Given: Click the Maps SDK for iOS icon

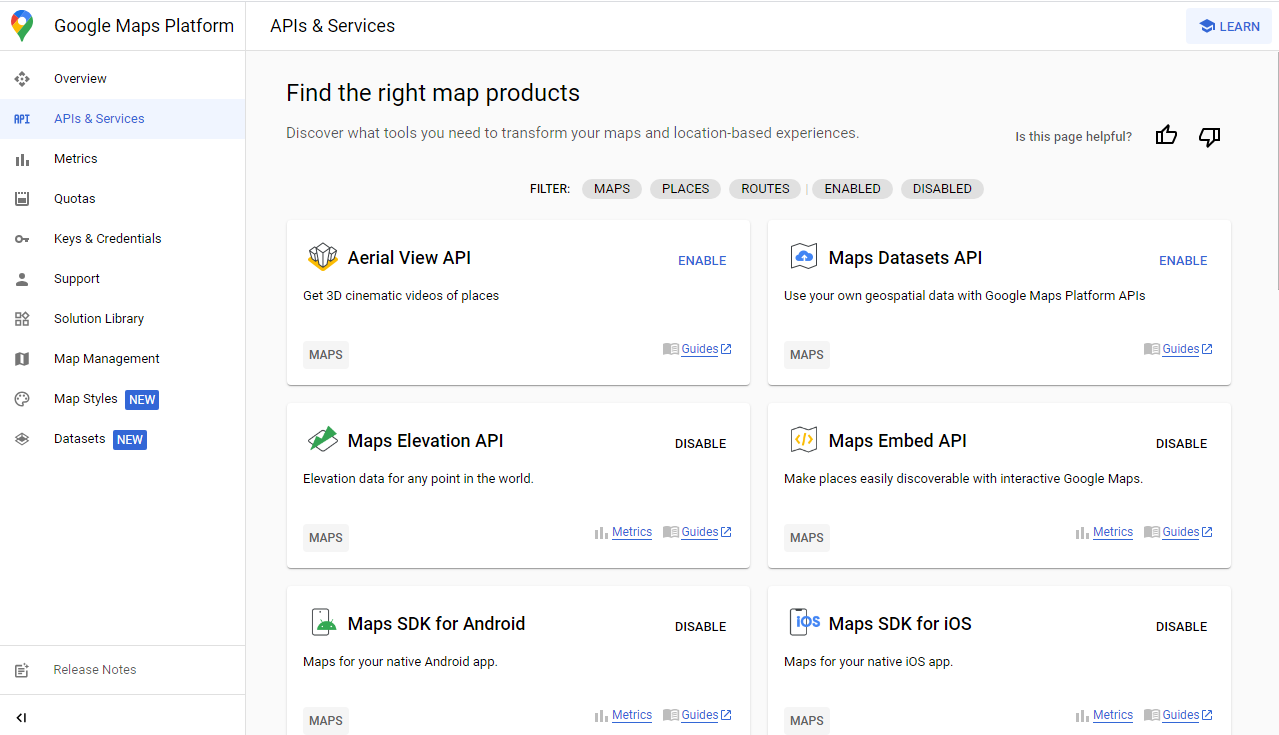Looking at the screenshot, I should pos(804,622).
